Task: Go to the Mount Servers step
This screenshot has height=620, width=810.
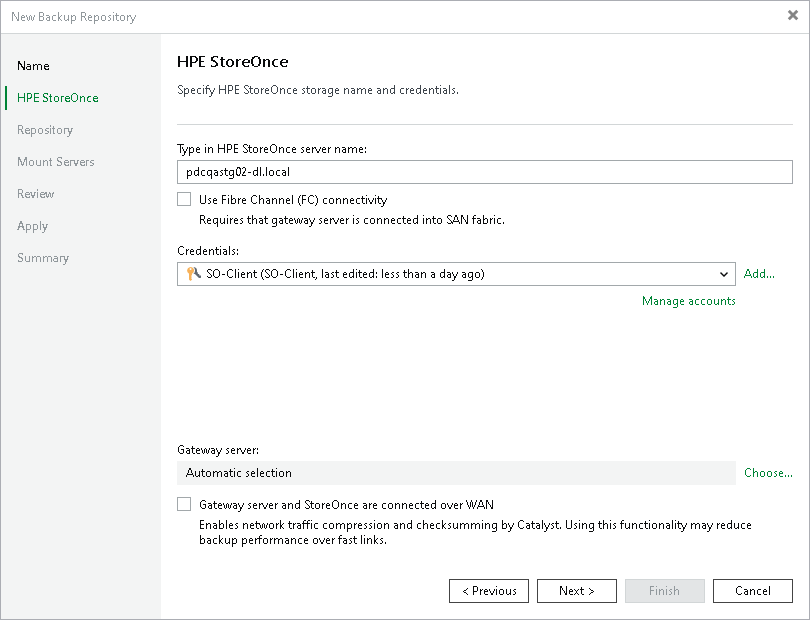Action: pos(56,162)
